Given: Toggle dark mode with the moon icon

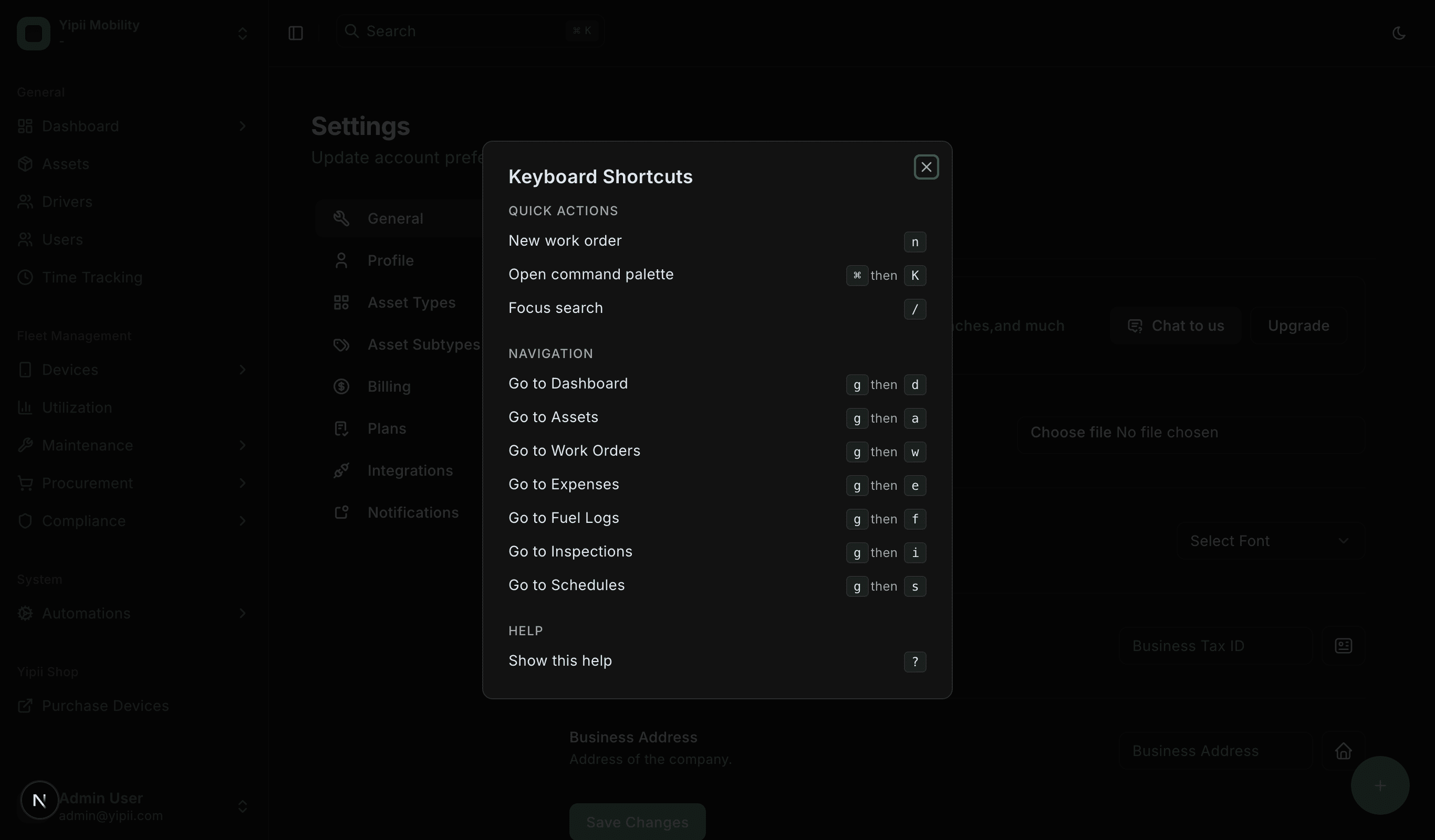Looking at the screenshot, I should pos(1399,33).
